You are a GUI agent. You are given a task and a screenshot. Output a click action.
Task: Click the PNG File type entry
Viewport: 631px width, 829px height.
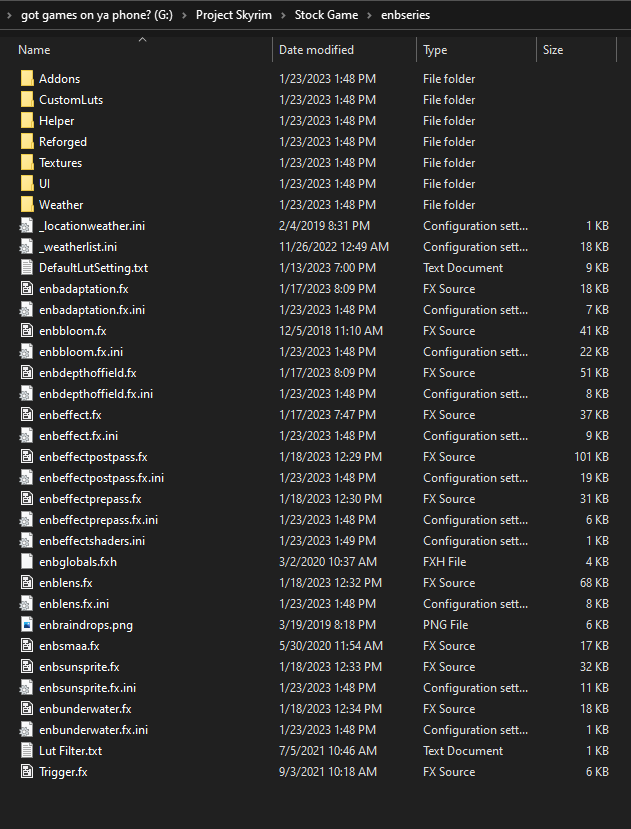point(445,625)
